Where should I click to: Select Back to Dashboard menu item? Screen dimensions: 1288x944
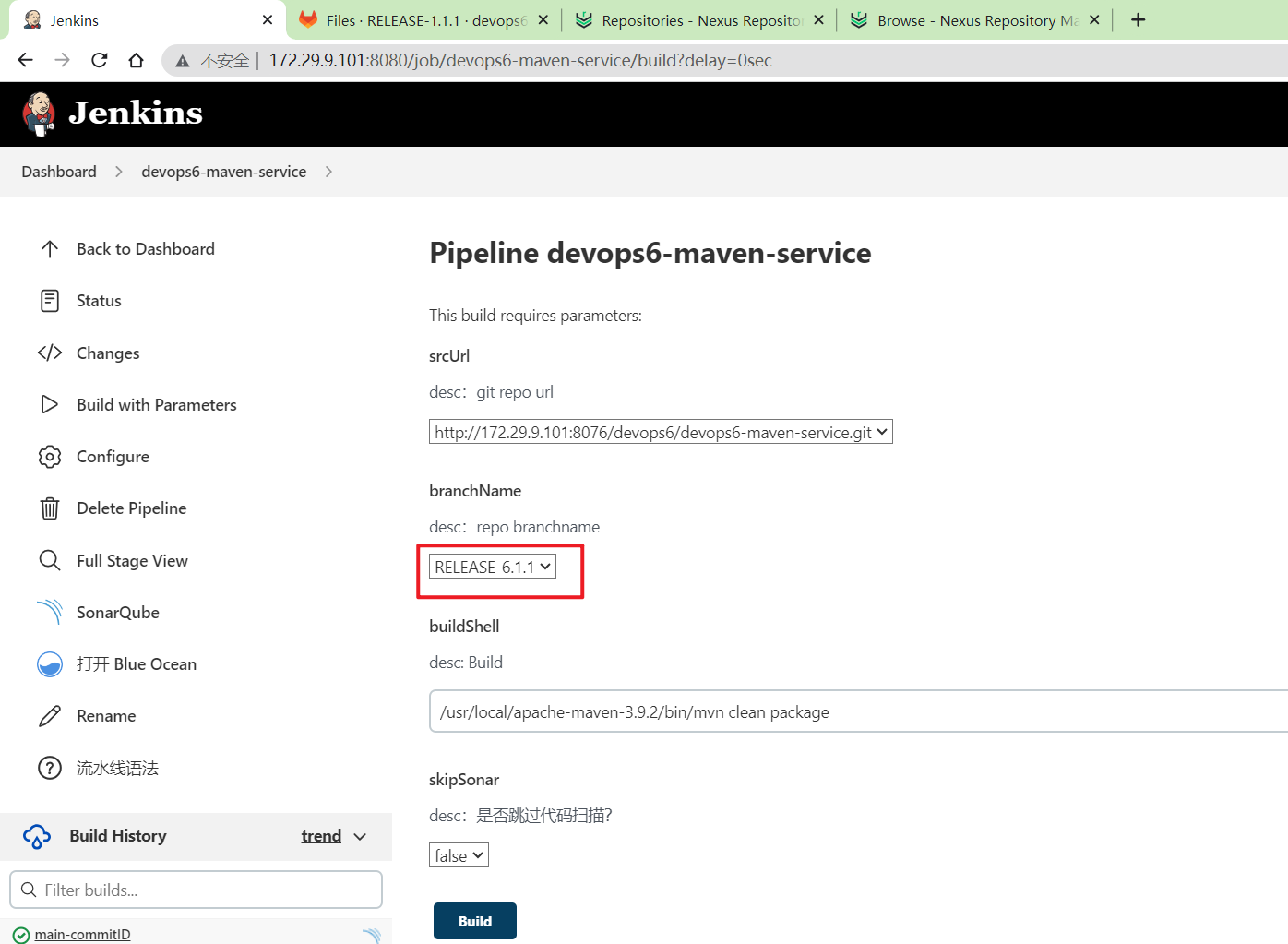146,249
